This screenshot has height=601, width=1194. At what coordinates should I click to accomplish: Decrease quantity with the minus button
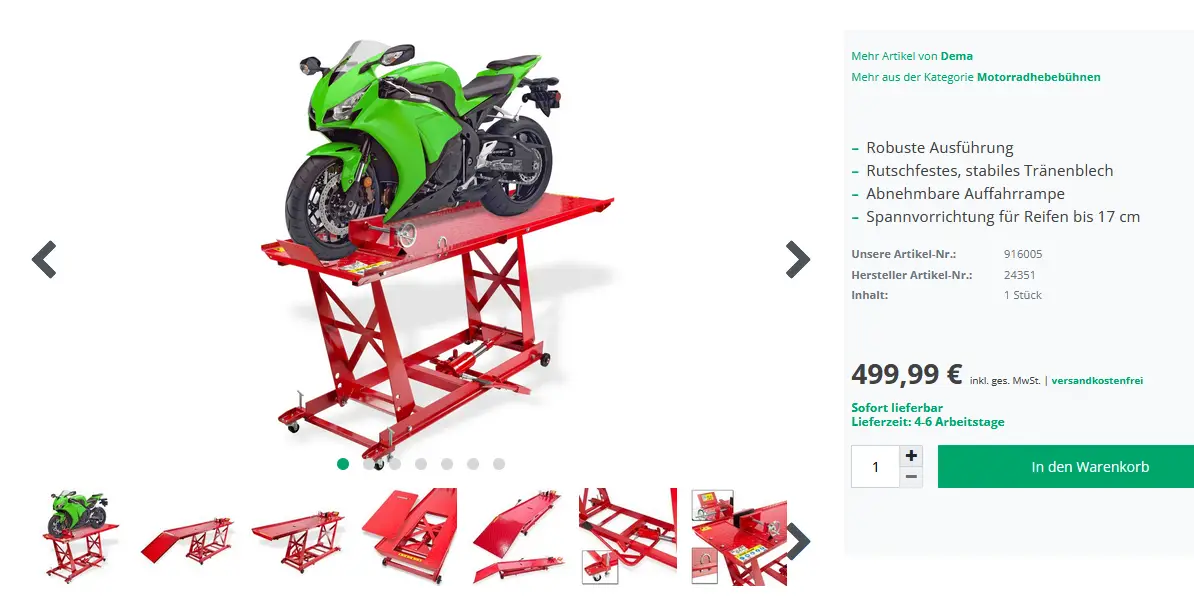click(x=911, y=478)
